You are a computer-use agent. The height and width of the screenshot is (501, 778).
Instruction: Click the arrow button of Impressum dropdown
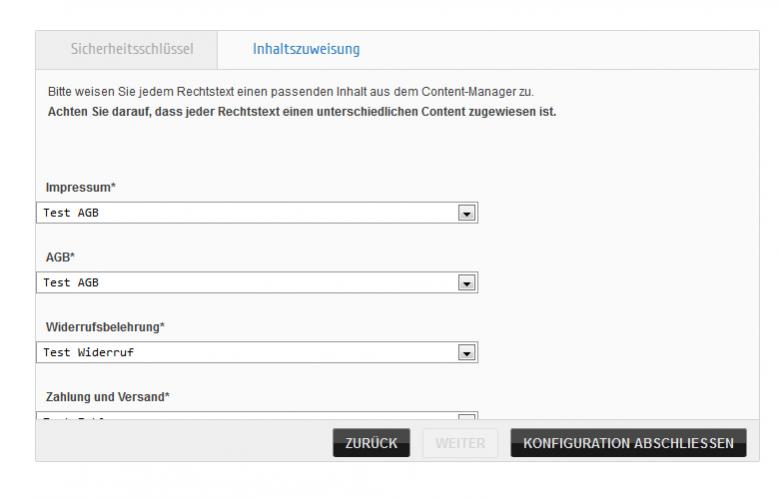465,213
